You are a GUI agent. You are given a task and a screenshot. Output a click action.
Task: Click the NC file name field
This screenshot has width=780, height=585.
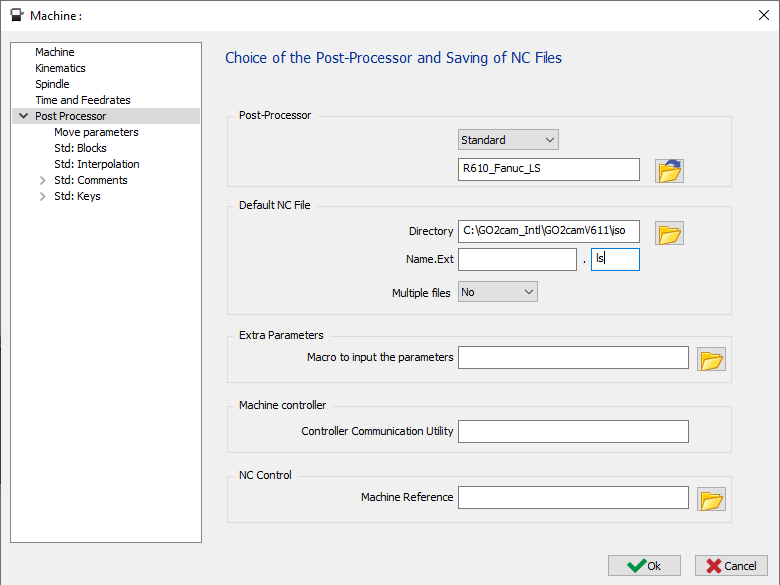(517, 260)
